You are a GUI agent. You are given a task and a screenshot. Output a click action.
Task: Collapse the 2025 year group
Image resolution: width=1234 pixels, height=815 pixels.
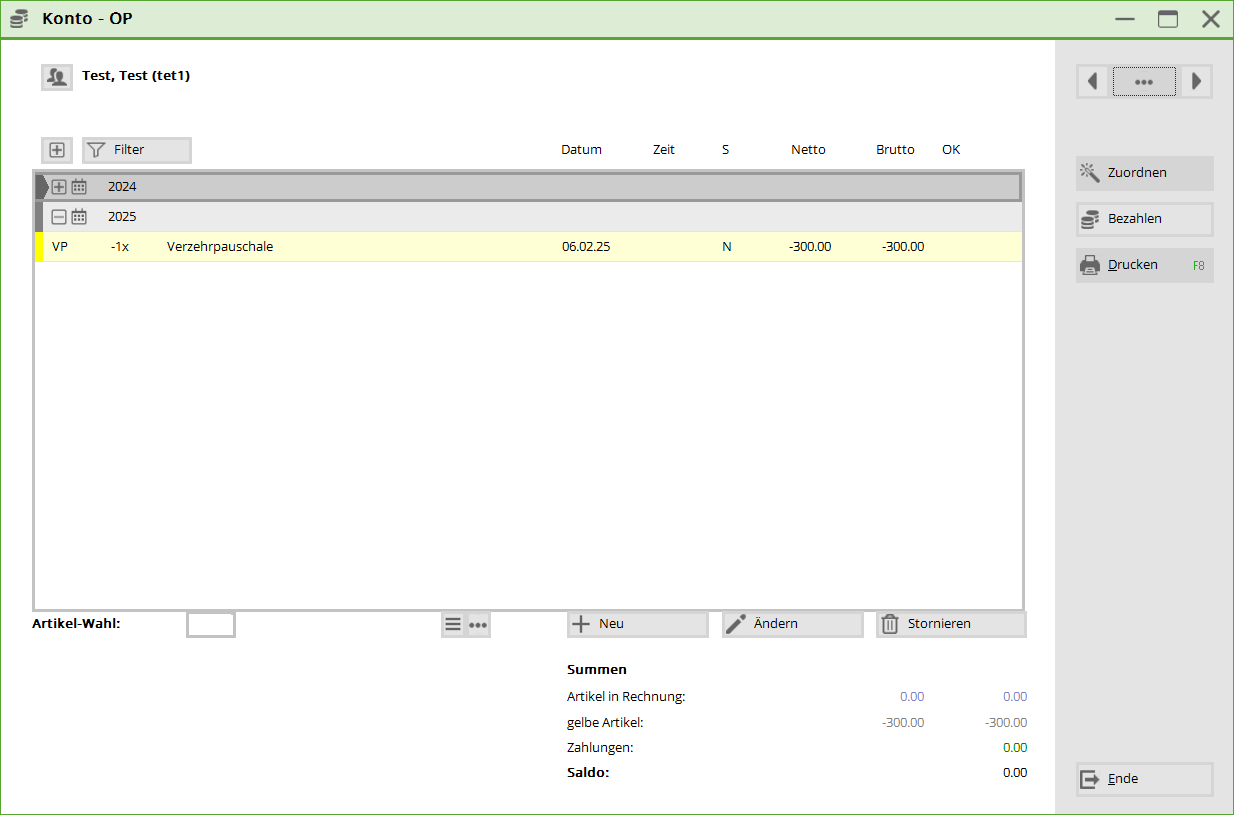tap(59, 217)
